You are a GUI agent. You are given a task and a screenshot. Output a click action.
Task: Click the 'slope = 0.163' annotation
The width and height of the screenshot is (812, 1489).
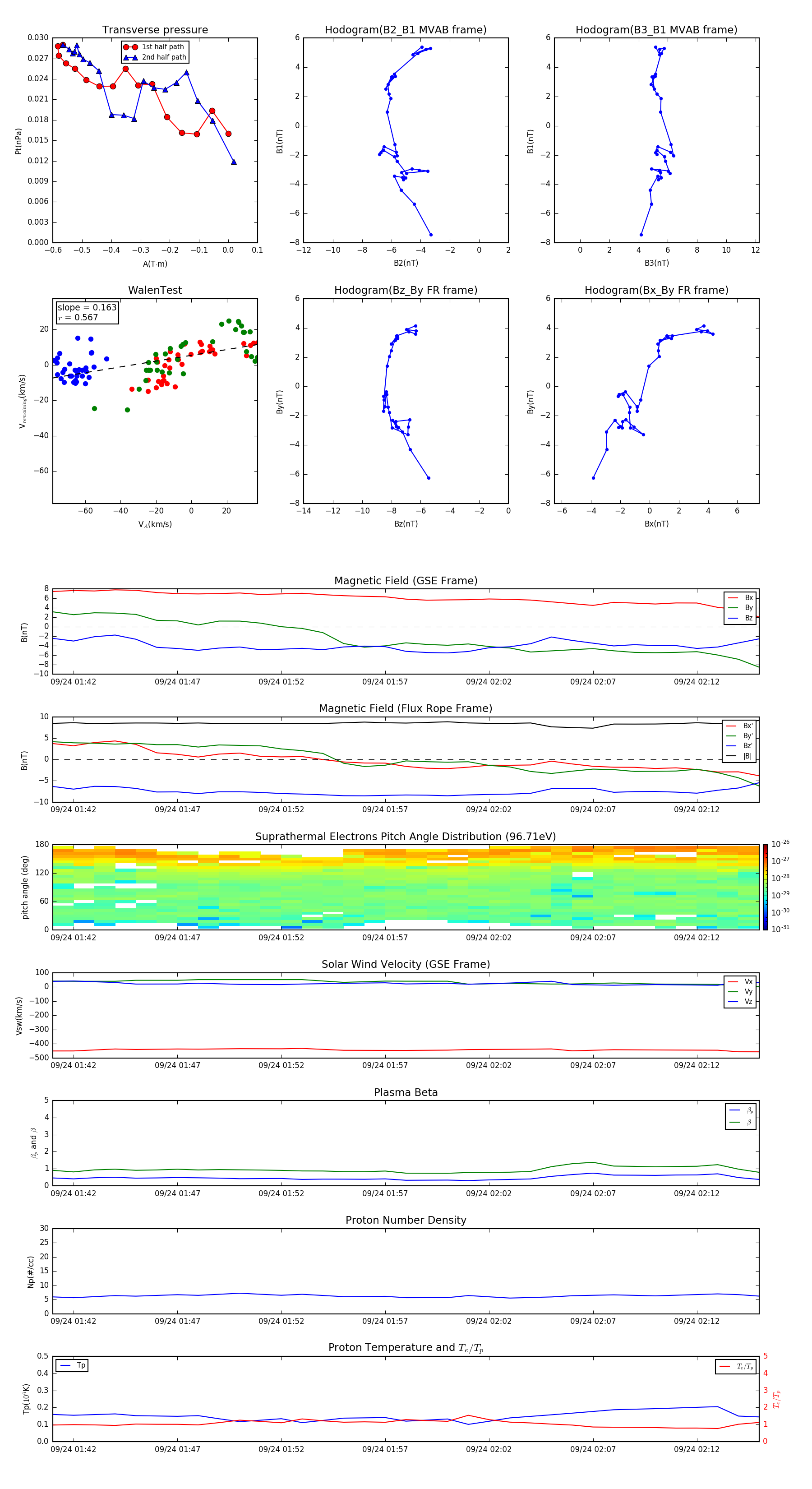click(87, 308)
